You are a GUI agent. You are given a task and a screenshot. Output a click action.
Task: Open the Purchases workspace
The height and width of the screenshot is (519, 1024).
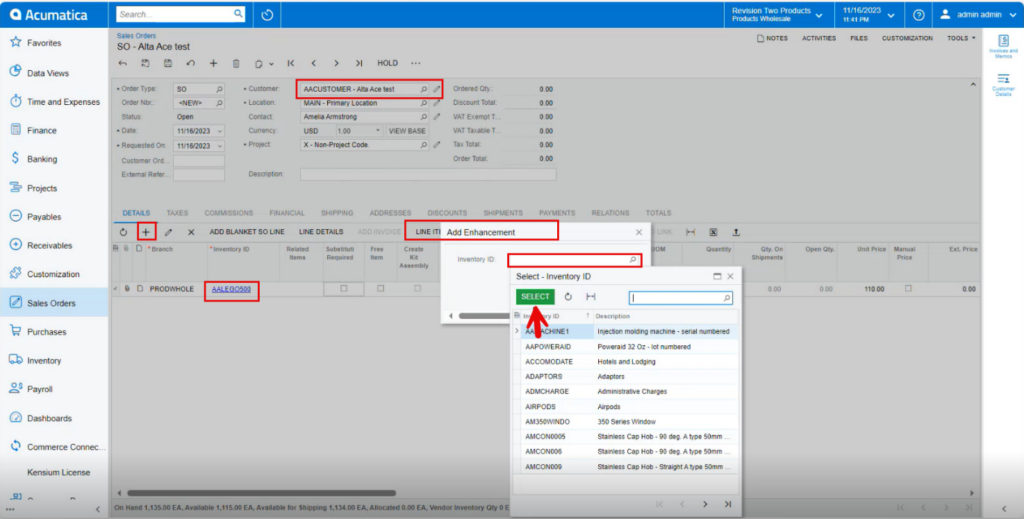pyautogui.click(x=46, y=332)
